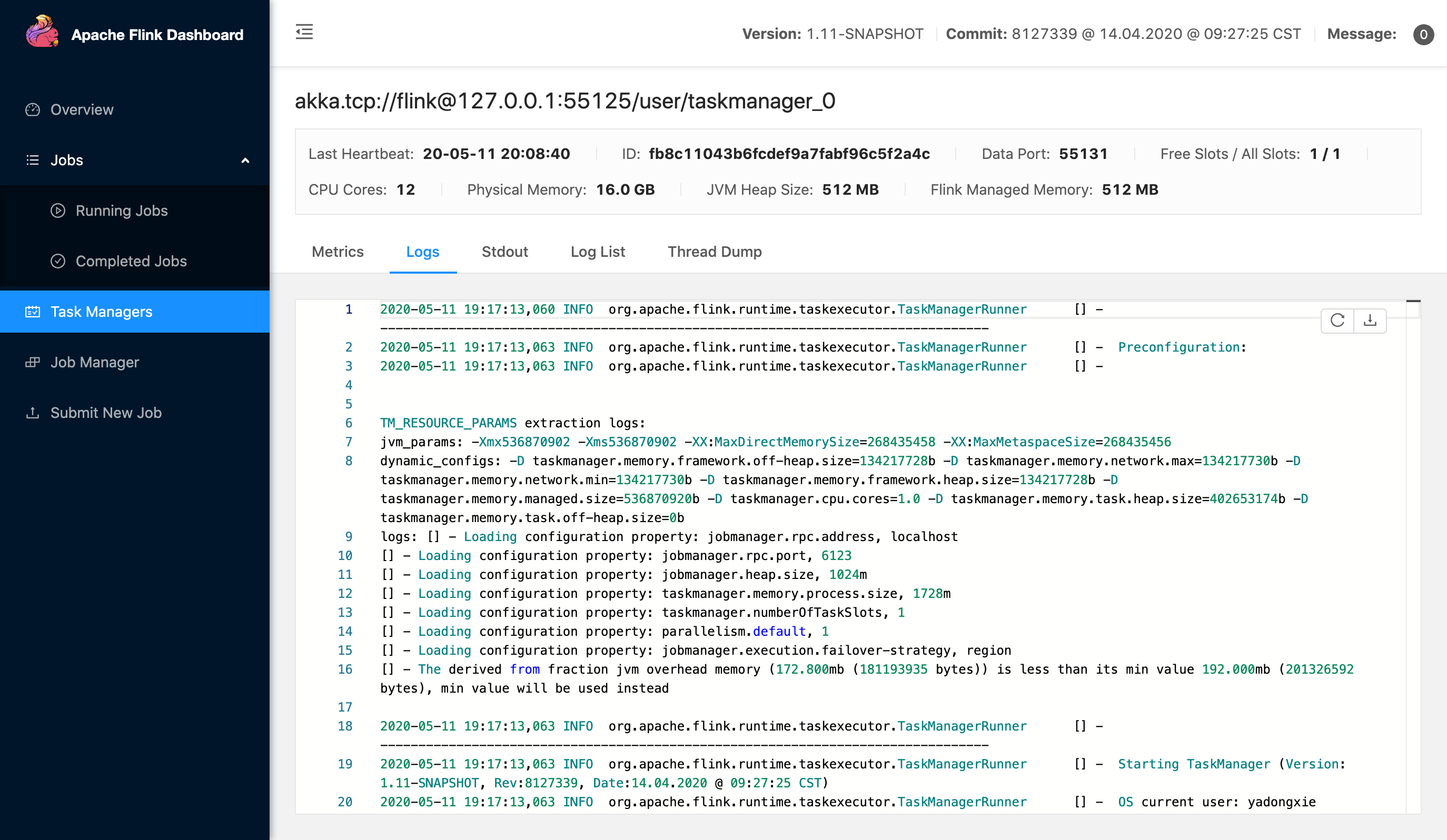The height and width of the screenshot is (840, 1447).
Task: Collapse the sidebar with the menu fold icon
Action: click(304, 32)
